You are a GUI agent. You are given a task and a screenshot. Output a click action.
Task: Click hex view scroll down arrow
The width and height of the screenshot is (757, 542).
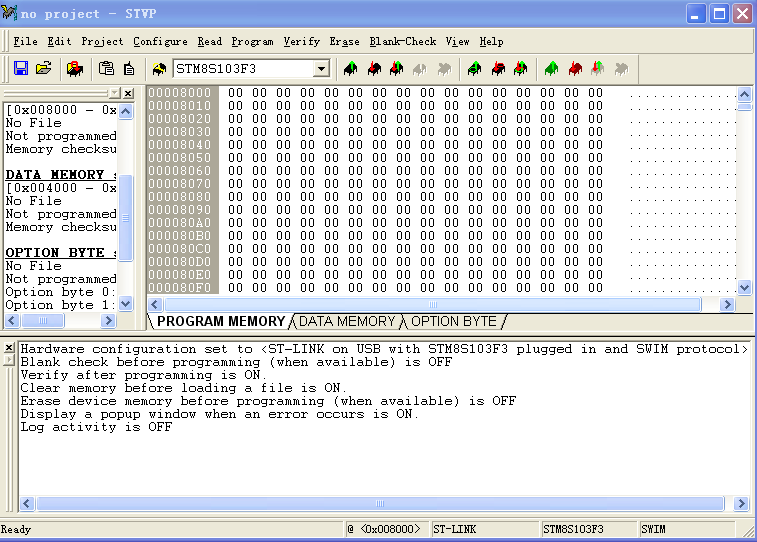point(744,287)
